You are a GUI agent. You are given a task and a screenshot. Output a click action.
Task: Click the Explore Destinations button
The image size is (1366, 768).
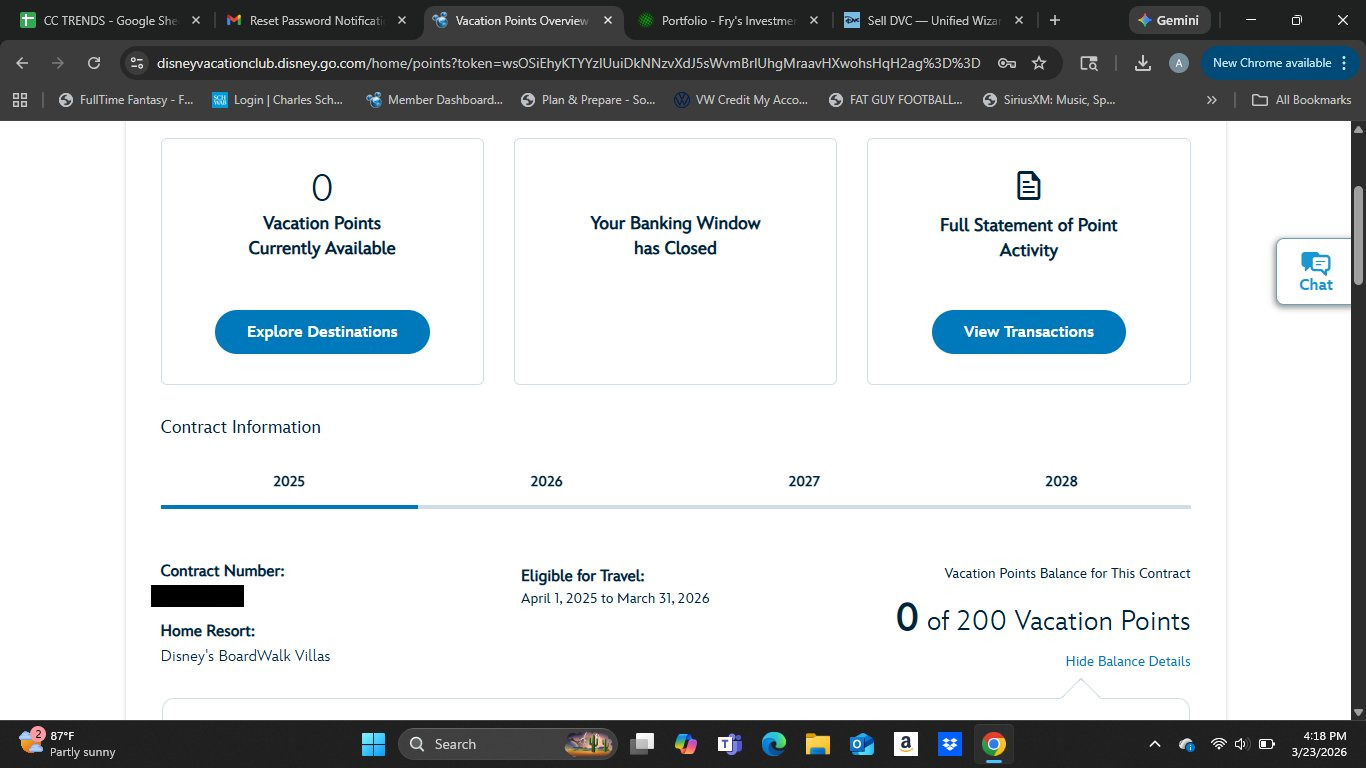point(322,332)
